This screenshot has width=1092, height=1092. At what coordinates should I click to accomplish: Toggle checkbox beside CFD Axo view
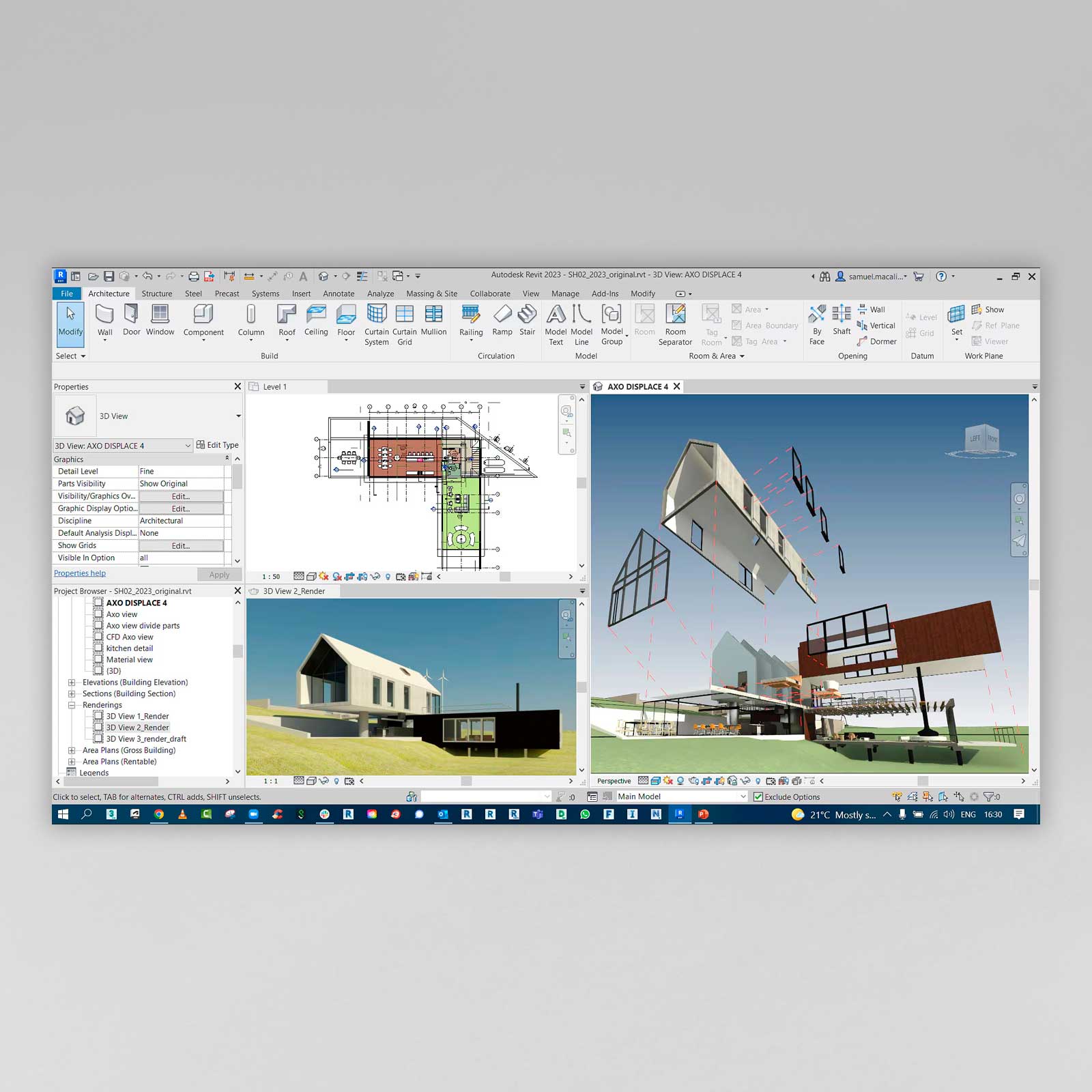tap(98, 637)
